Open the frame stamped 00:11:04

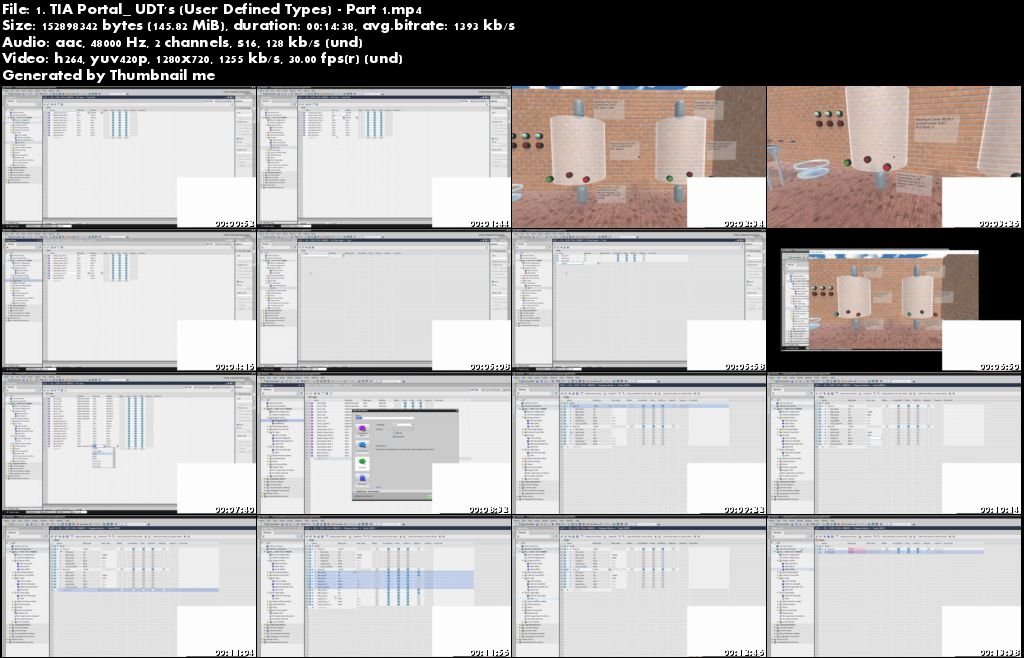pyautogui.click(x=129, y=586)
